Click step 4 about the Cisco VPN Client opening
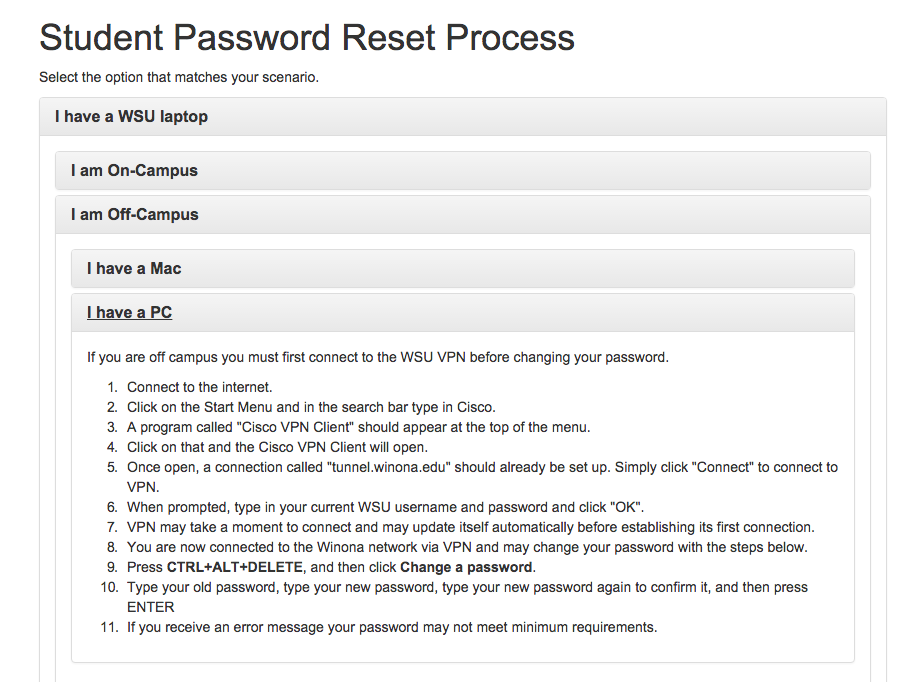The width and height of the screenshot is (907, 682). [x=277, y=447]
